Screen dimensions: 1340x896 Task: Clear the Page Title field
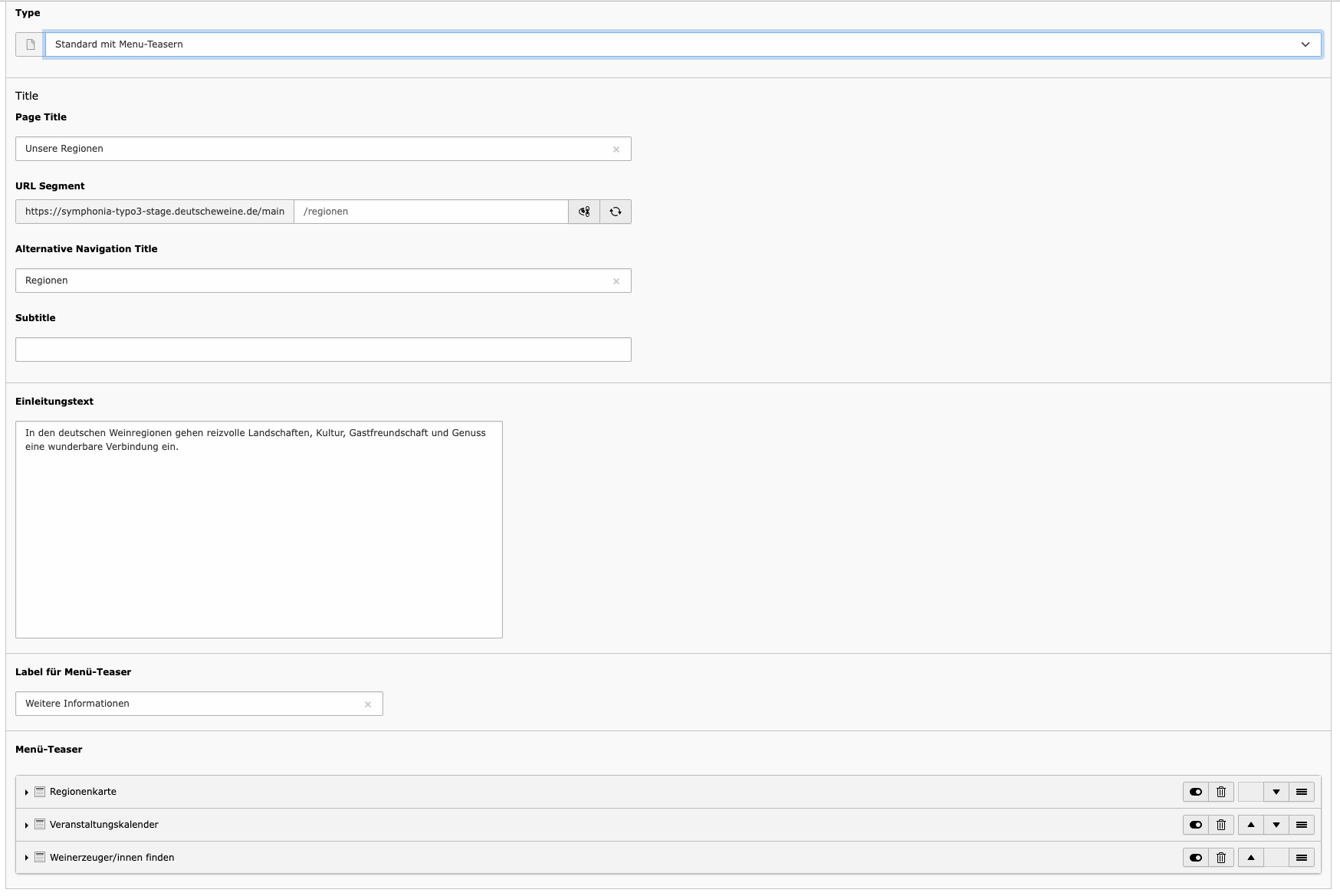pos(616,149)
